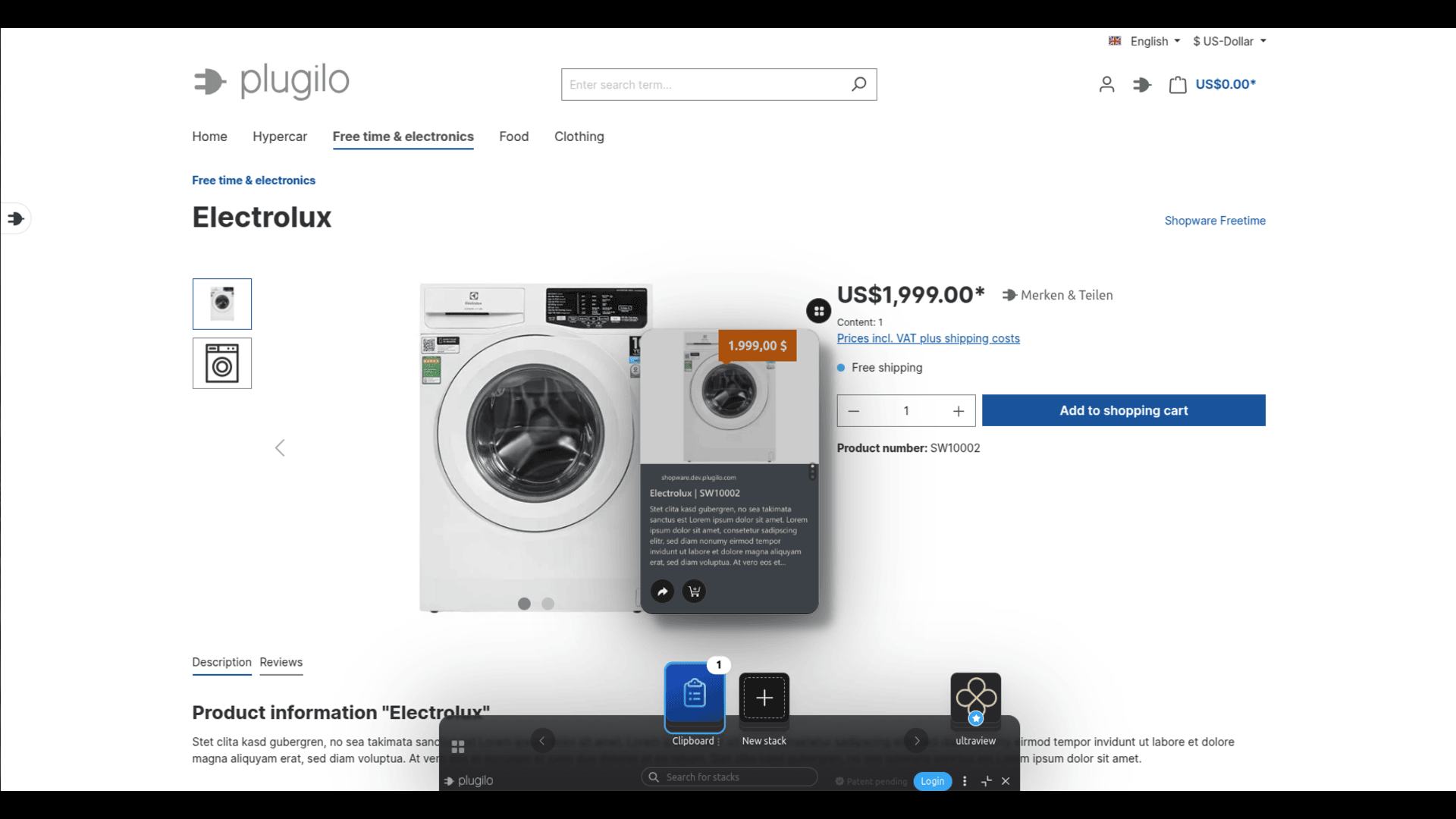
Task: Select second image slider dot
Action: [548, 604]
